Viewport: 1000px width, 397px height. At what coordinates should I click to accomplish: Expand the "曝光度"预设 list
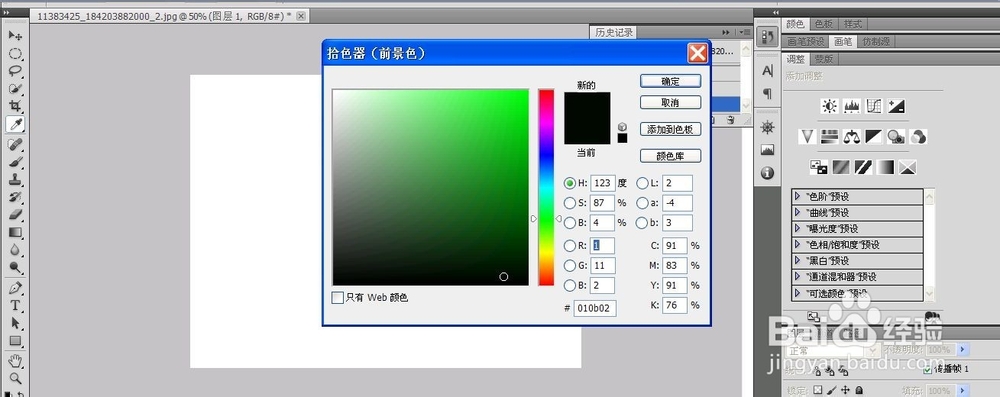[797, 228]
